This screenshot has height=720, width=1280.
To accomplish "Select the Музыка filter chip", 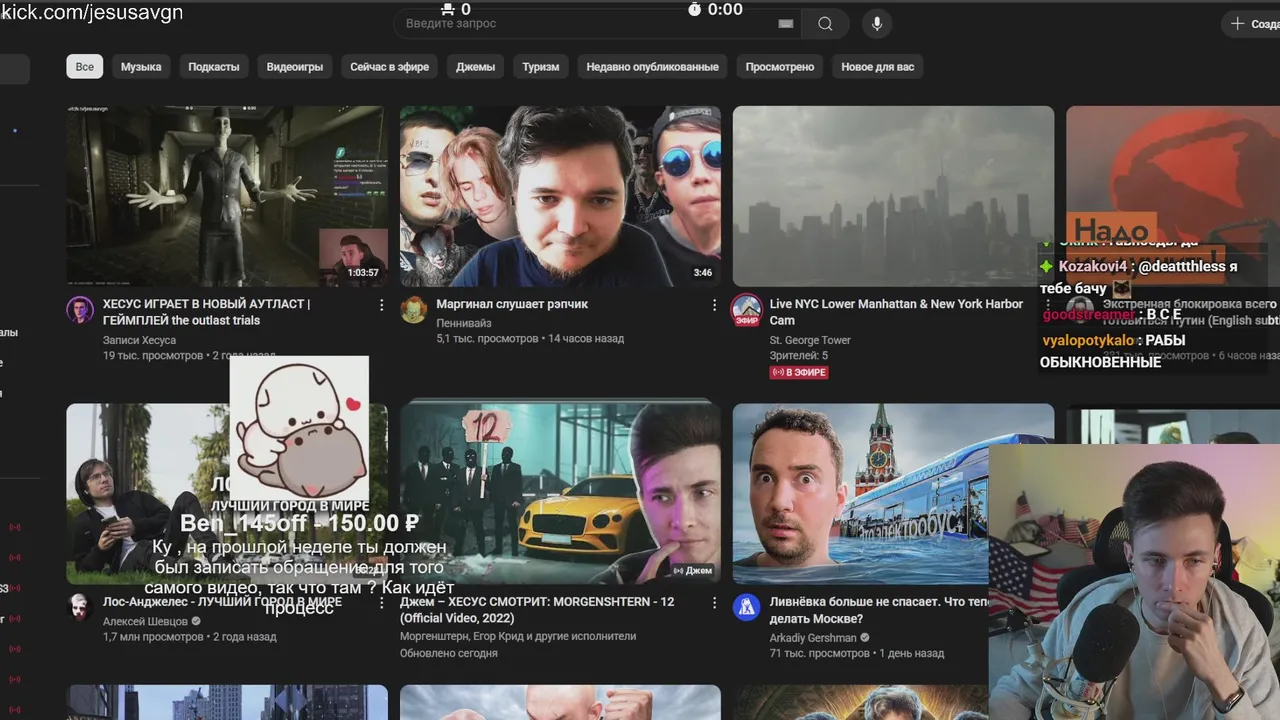I will coord(141,67).
